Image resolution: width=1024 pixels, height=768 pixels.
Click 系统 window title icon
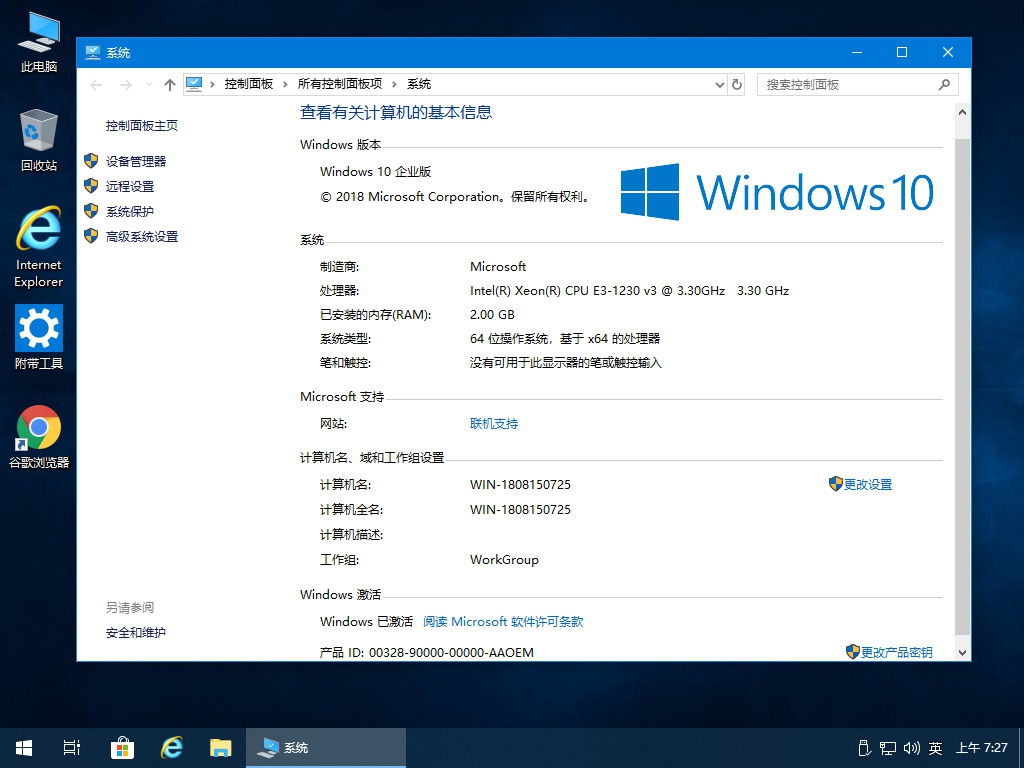click(x=93, y=52)
